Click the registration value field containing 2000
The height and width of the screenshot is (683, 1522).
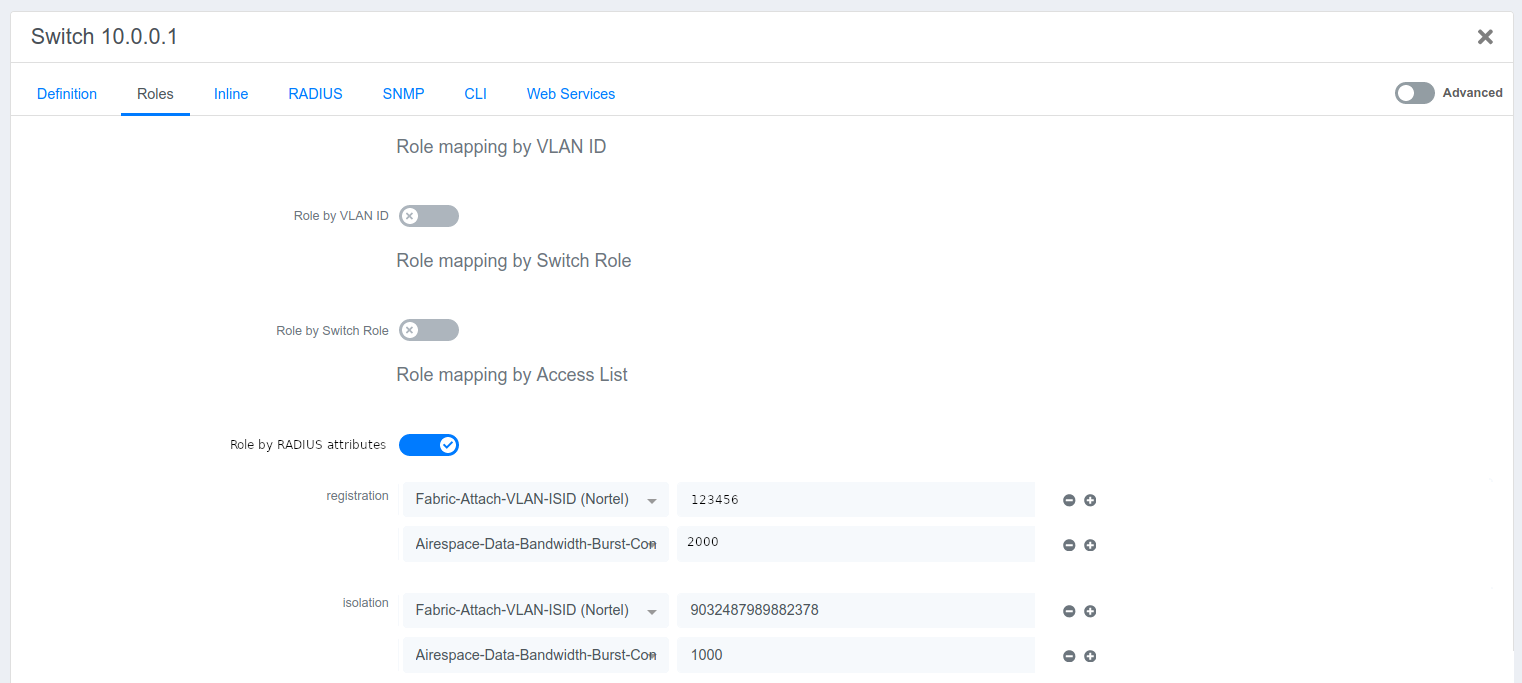pos(856,544)
